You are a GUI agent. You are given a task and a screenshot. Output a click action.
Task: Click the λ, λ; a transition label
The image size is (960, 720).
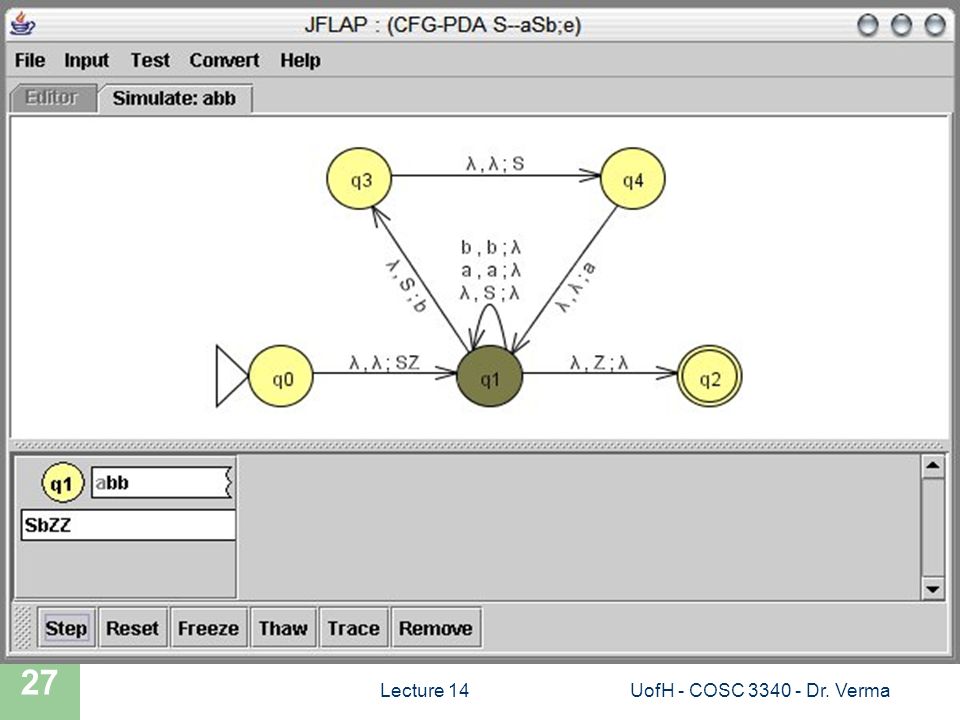coord(575,287)
